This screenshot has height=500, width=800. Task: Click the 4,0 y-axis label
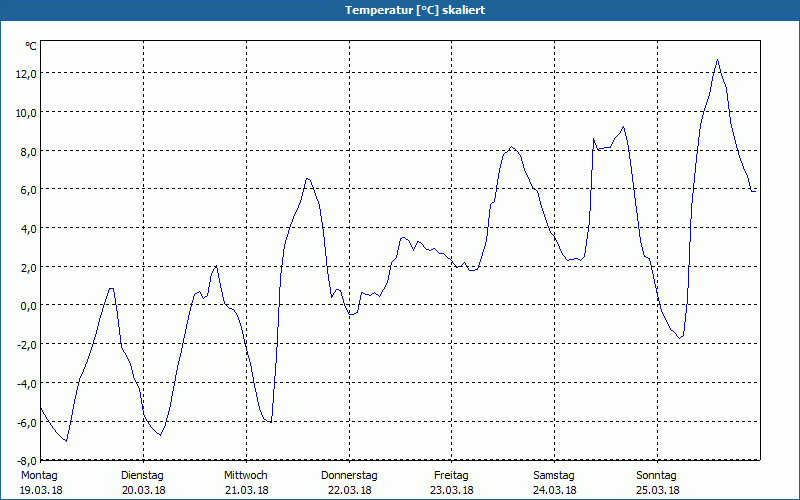29,229
